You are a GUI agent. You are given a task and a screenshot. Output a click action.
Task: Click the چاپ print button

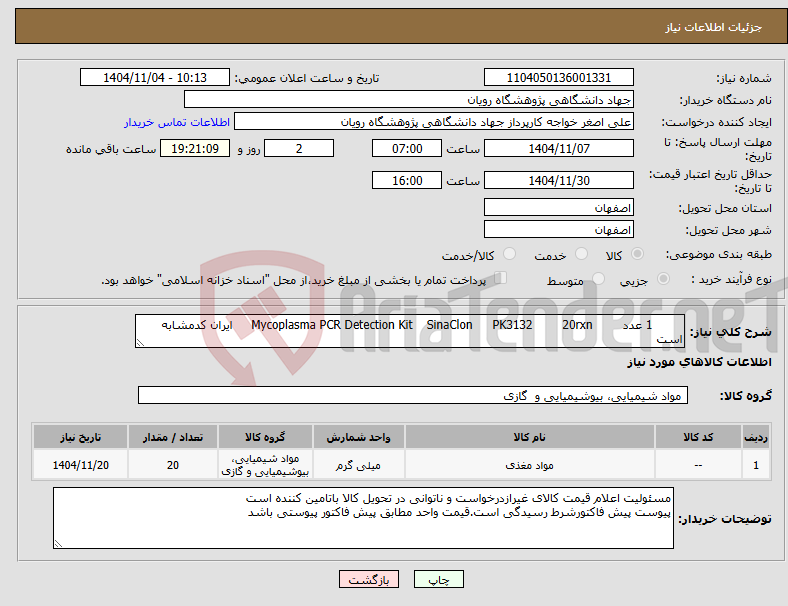(x=439, y=579)
